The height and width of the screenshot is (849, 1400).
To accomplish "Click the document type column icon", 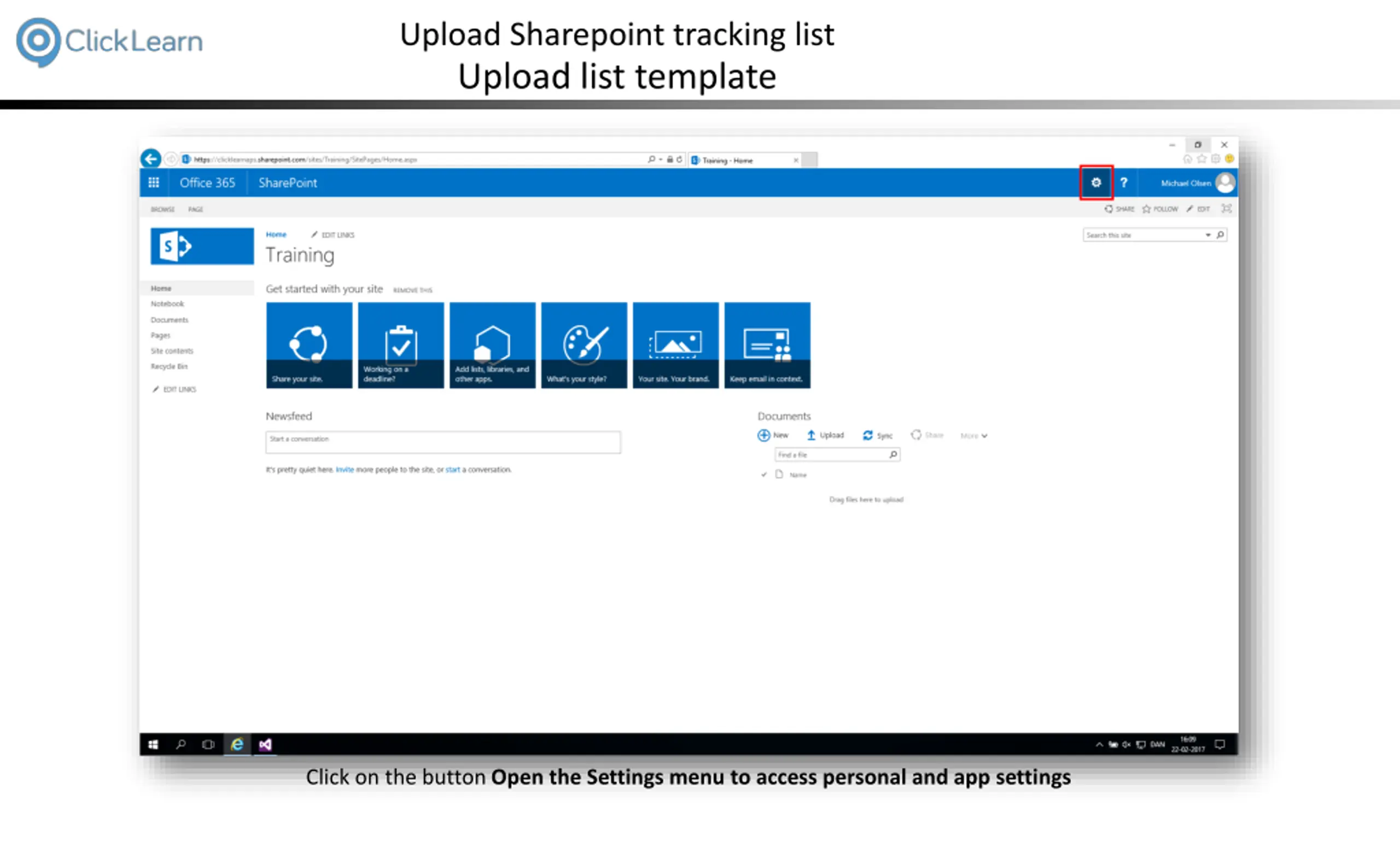I will point(779,473).
